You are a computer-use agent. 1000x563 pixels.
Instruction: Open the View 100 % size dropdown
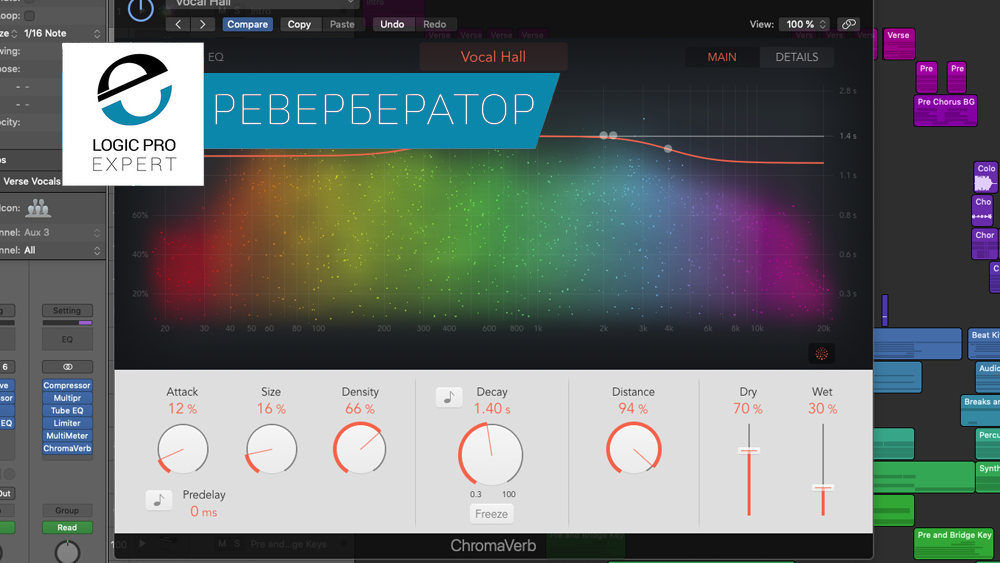click(x=804, y=24)
